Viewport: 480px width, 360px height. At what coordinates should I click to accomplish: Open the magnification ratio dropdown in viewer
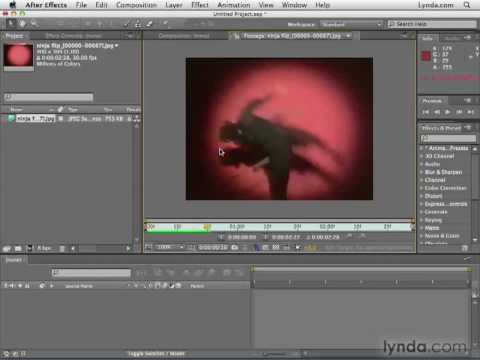(x=170, y=247)
